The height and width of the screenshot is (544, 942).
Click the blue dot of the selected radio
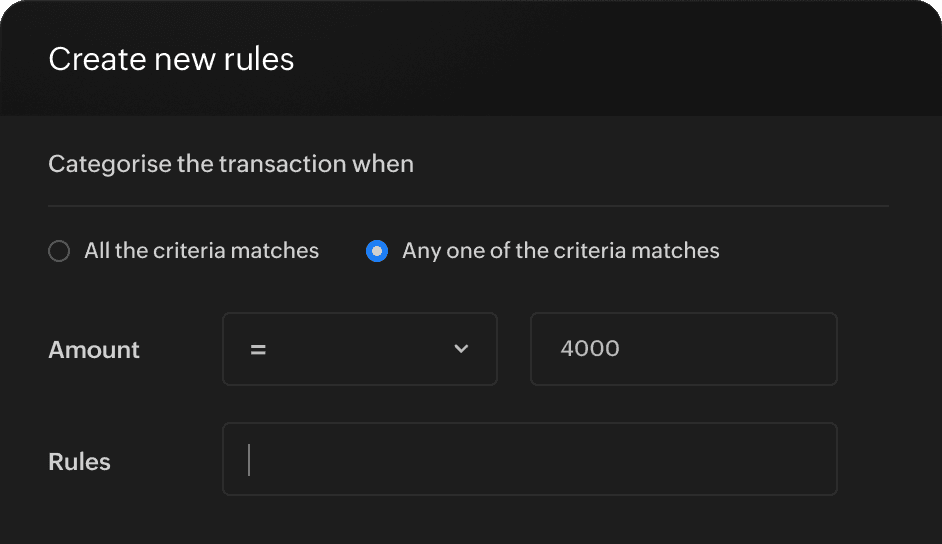coord(377,251)
